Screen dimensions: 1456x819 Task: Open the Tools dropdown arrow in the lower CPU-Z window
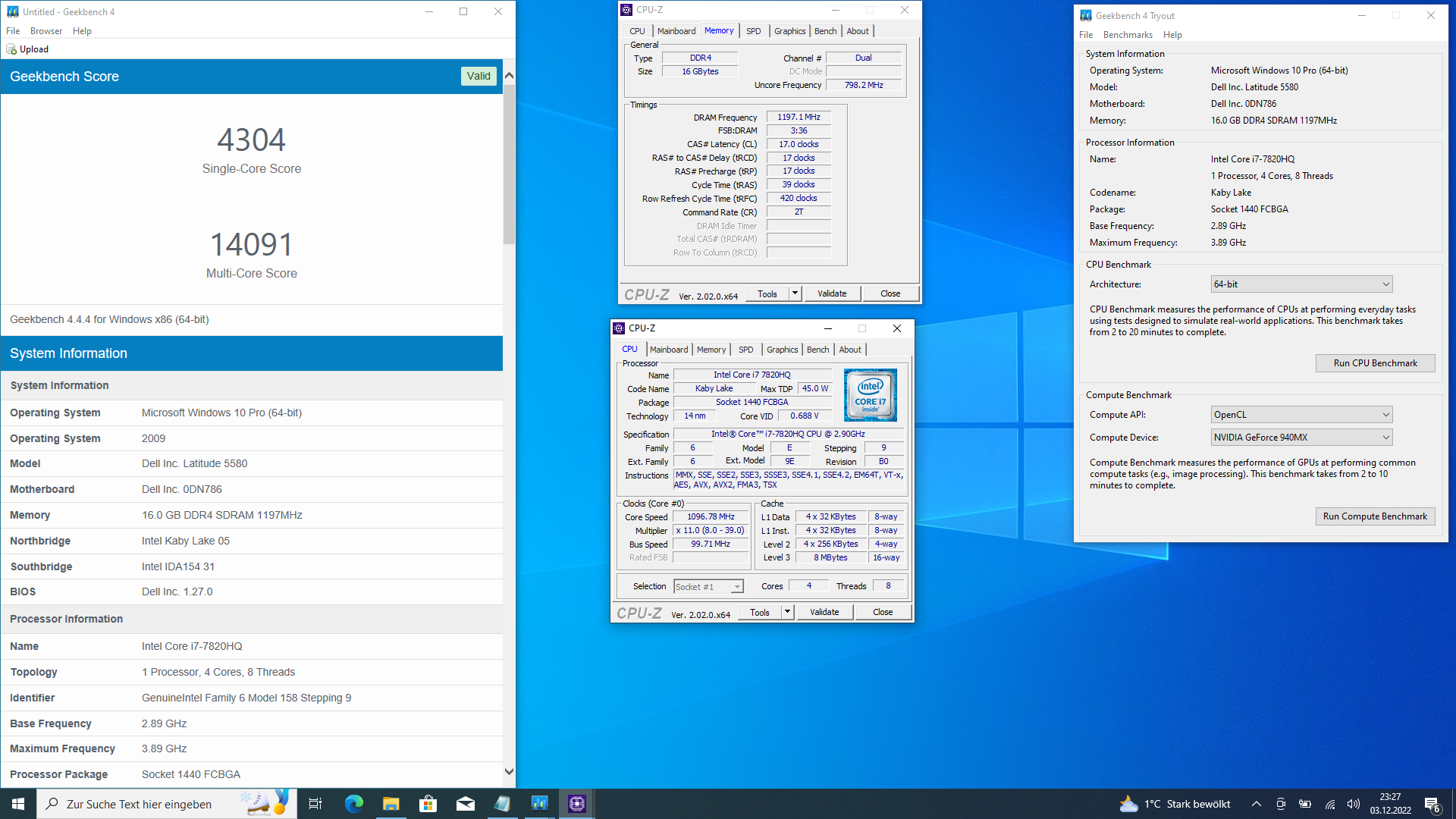[787, 612]
